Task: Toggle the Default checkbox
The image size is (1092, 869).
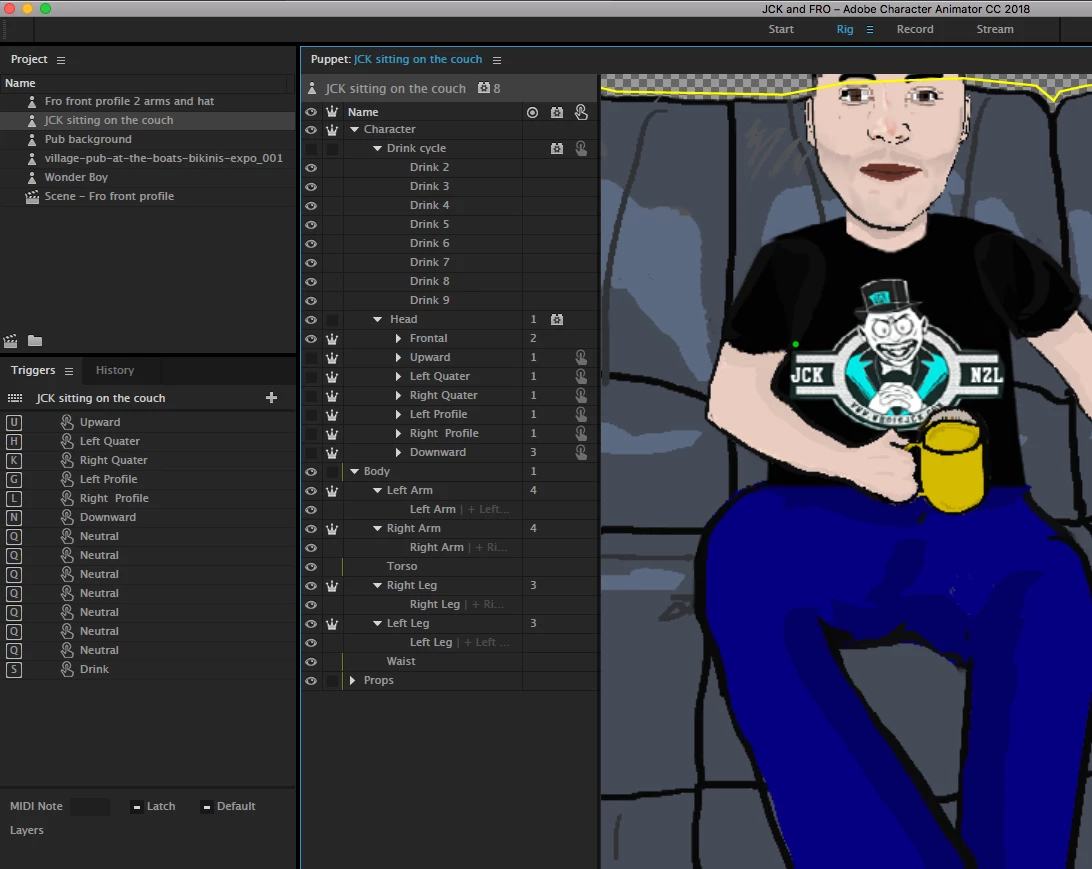Action: tap(207, 807)
